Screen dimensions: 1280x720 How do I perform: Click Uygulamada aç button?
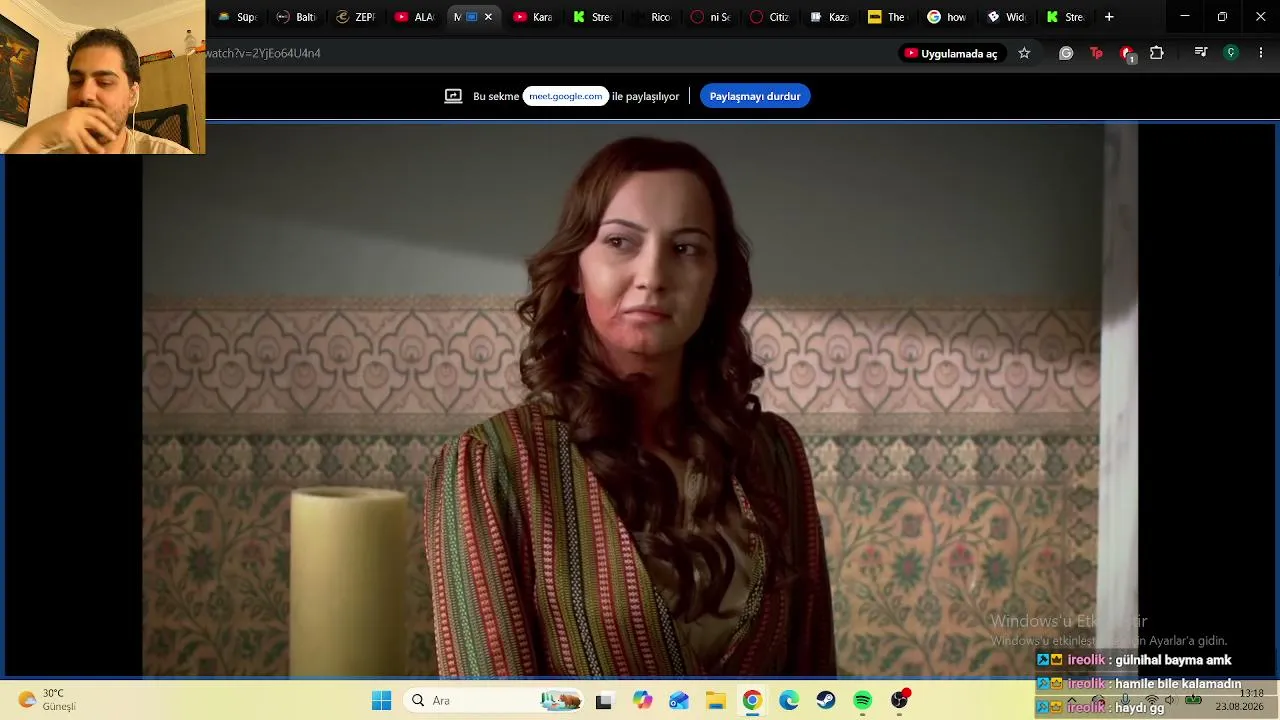951,53
